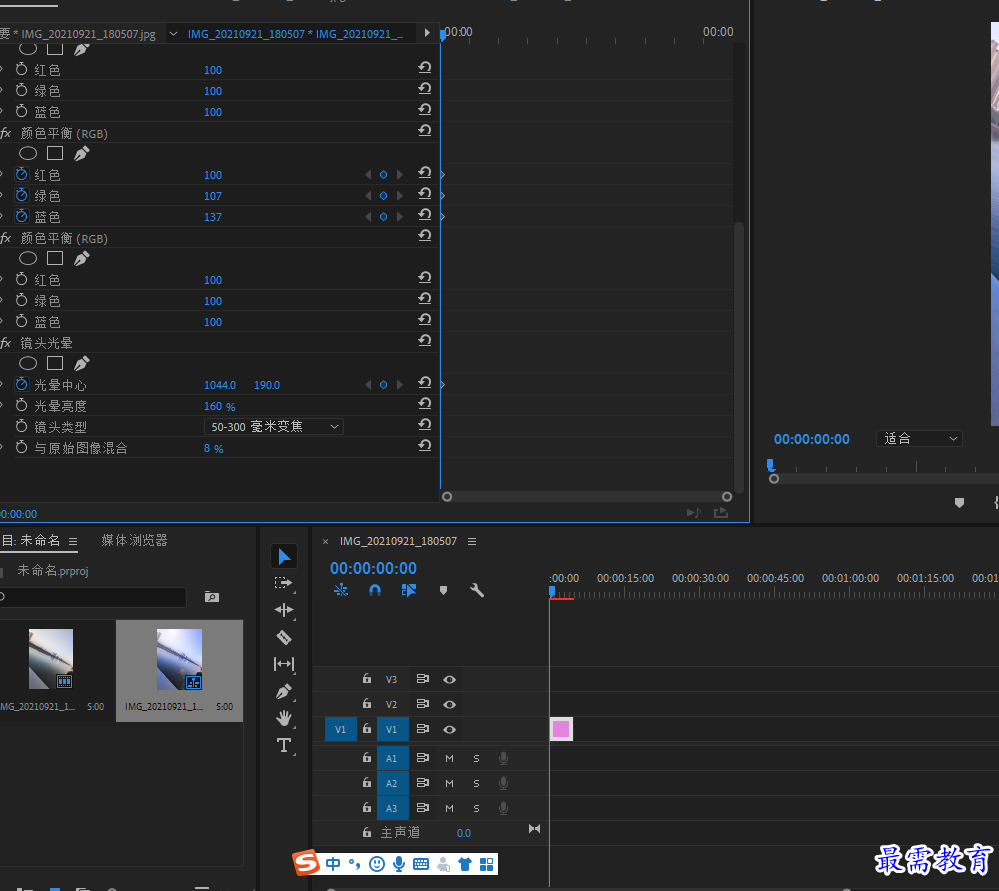
Task: Toggle V3 track output eye
Action: [449, 679]
